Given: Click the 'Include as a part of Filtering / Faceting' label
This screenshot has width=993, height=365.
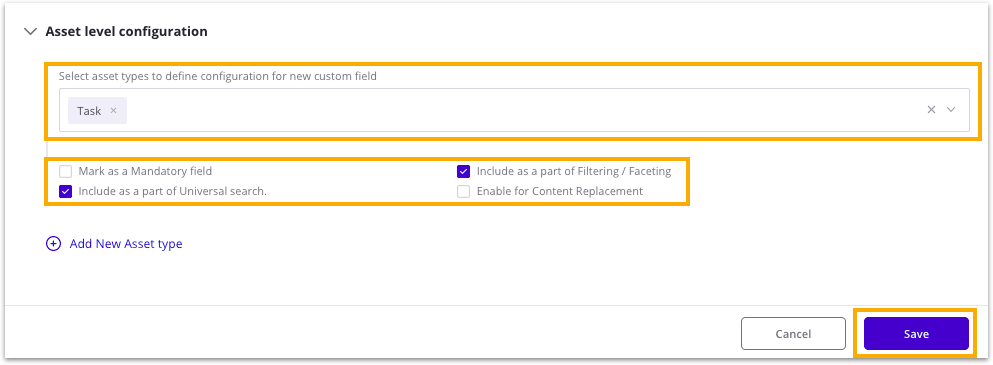Looking at the screenshot, I should (x=574, y=171).
